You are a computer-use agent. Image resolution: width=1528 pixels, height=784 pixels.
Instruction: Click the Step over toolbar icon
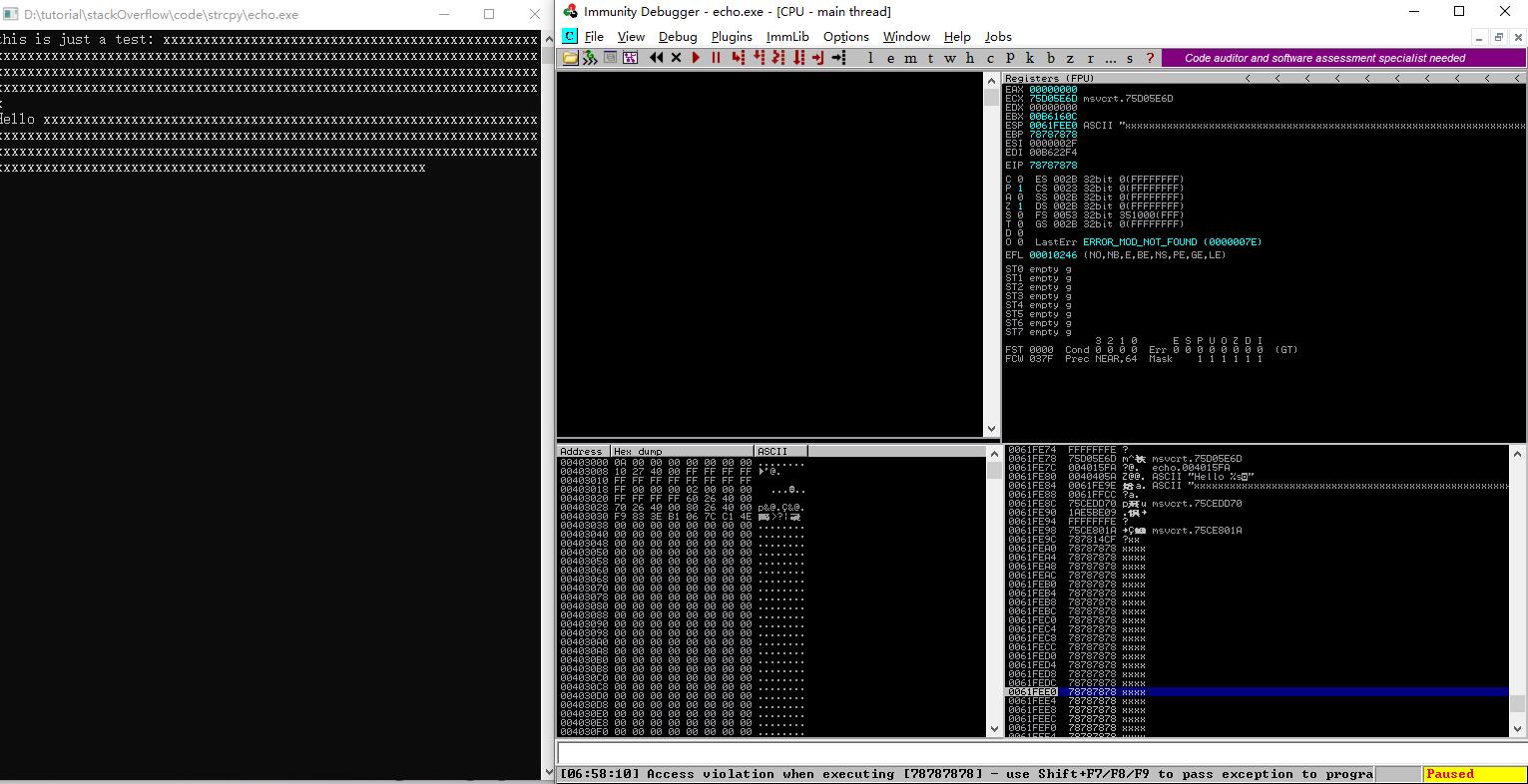click(759, 58)
